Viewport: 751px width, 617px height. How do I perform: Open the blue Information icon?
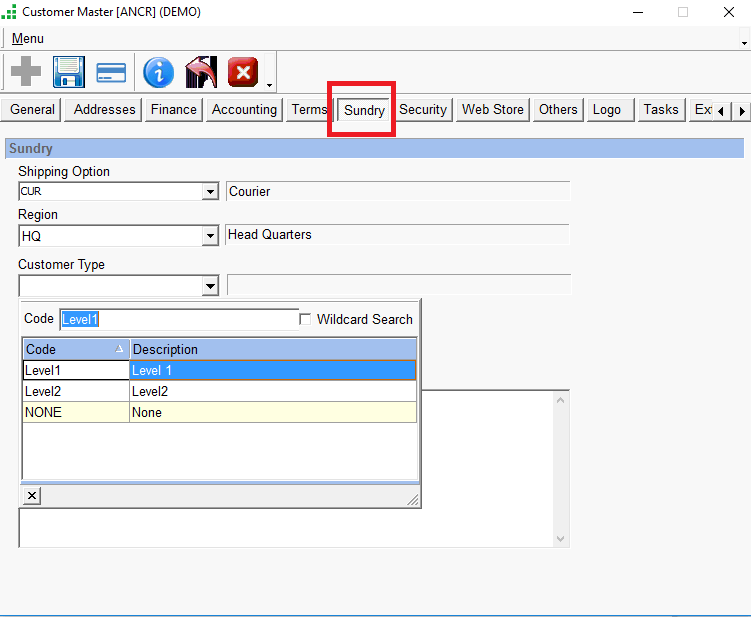click(x=158, y=72)
